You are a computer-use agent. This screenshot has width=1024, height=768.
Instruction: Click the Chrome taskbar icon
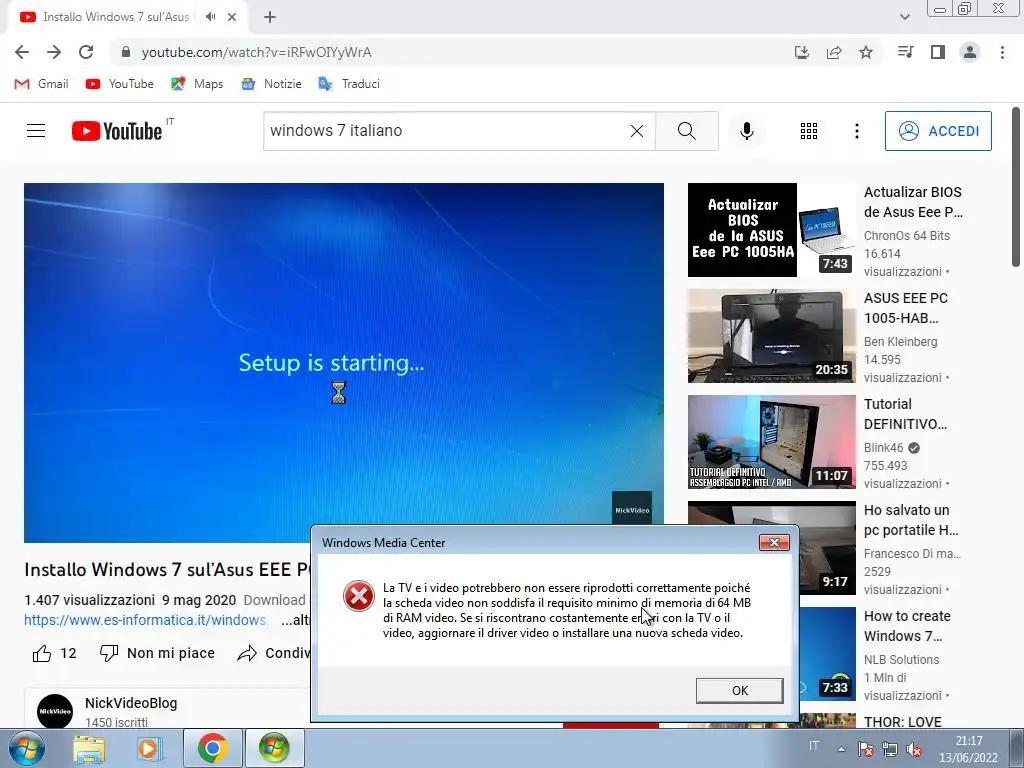212,748
